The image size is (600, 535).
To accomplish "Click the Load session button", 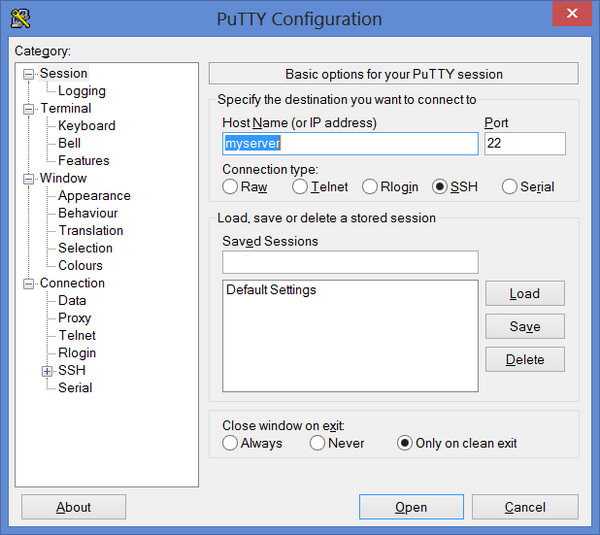I will point(524,294).
